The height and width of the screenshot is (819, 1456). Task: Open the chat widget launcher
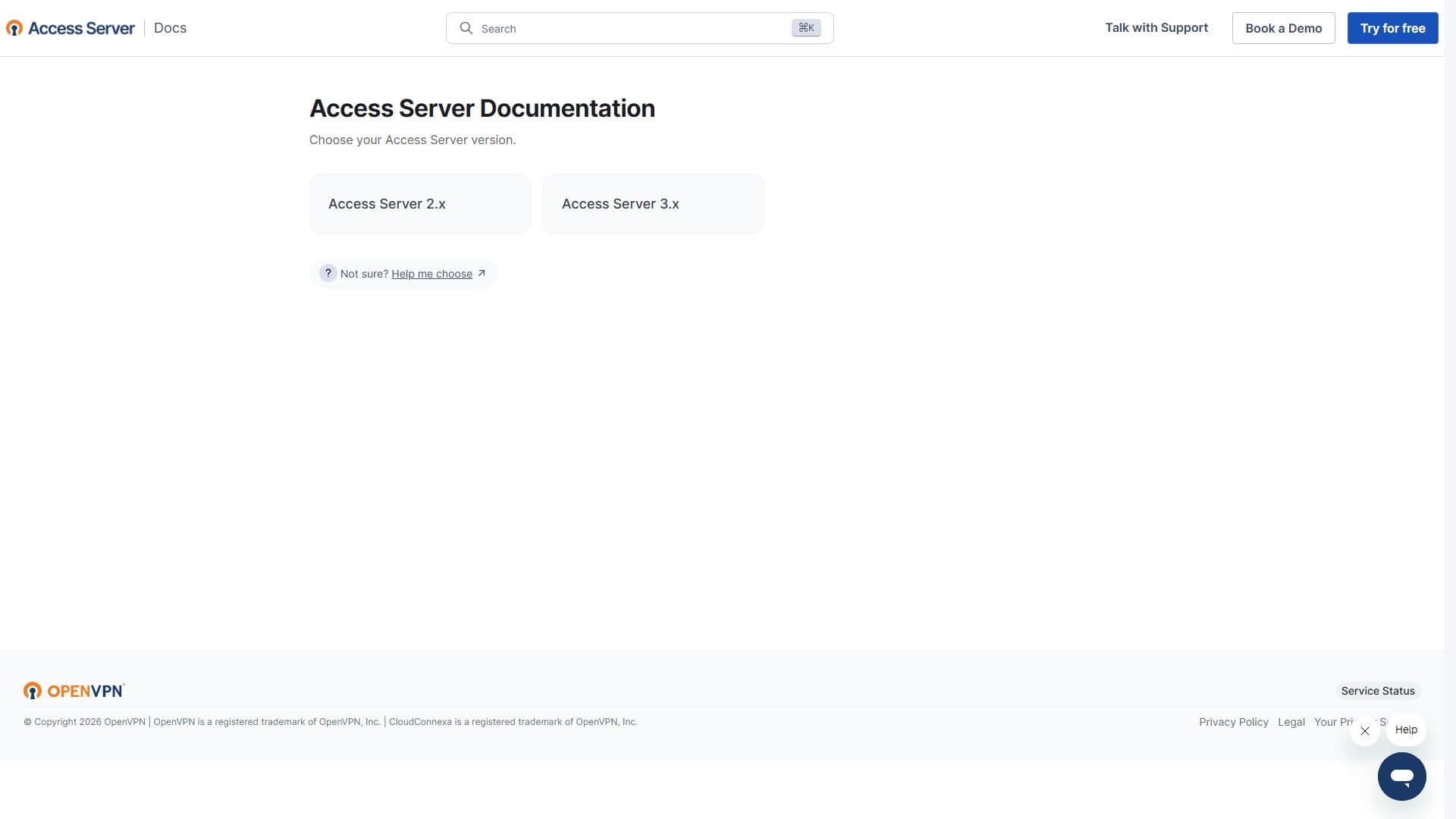point(1401,777)
